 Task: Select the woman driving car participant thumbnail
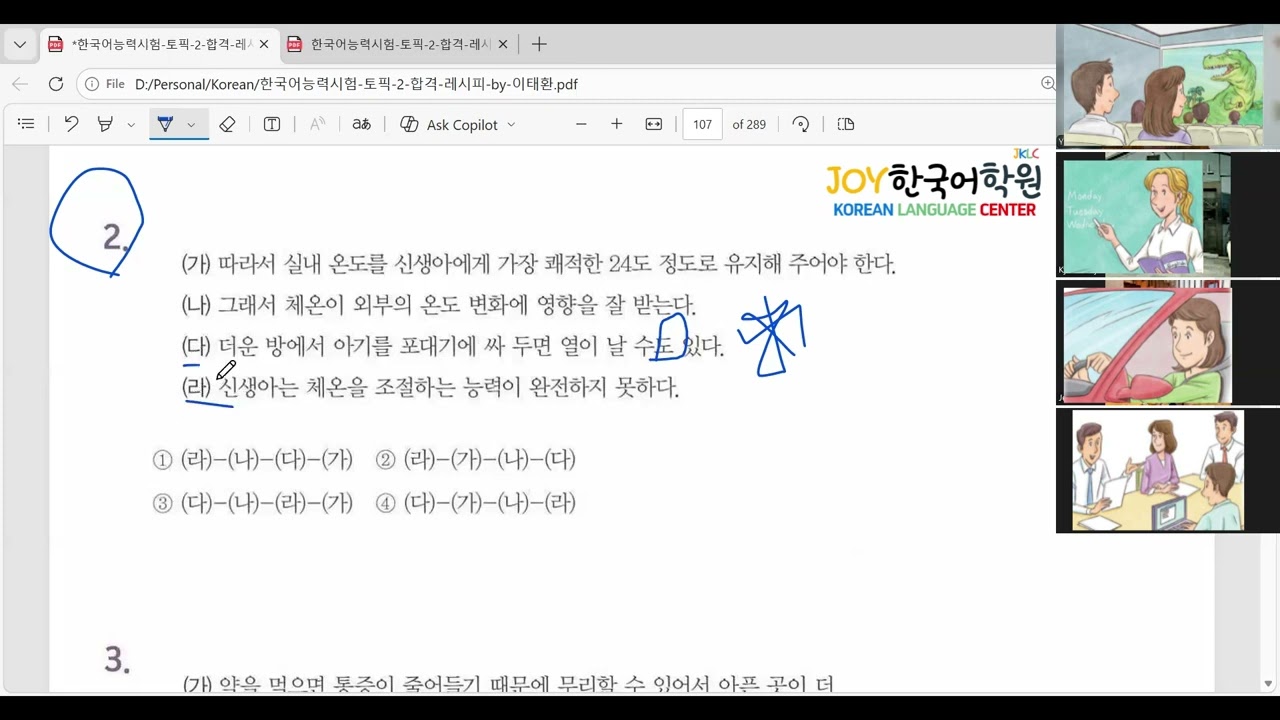pos(1146,344)
